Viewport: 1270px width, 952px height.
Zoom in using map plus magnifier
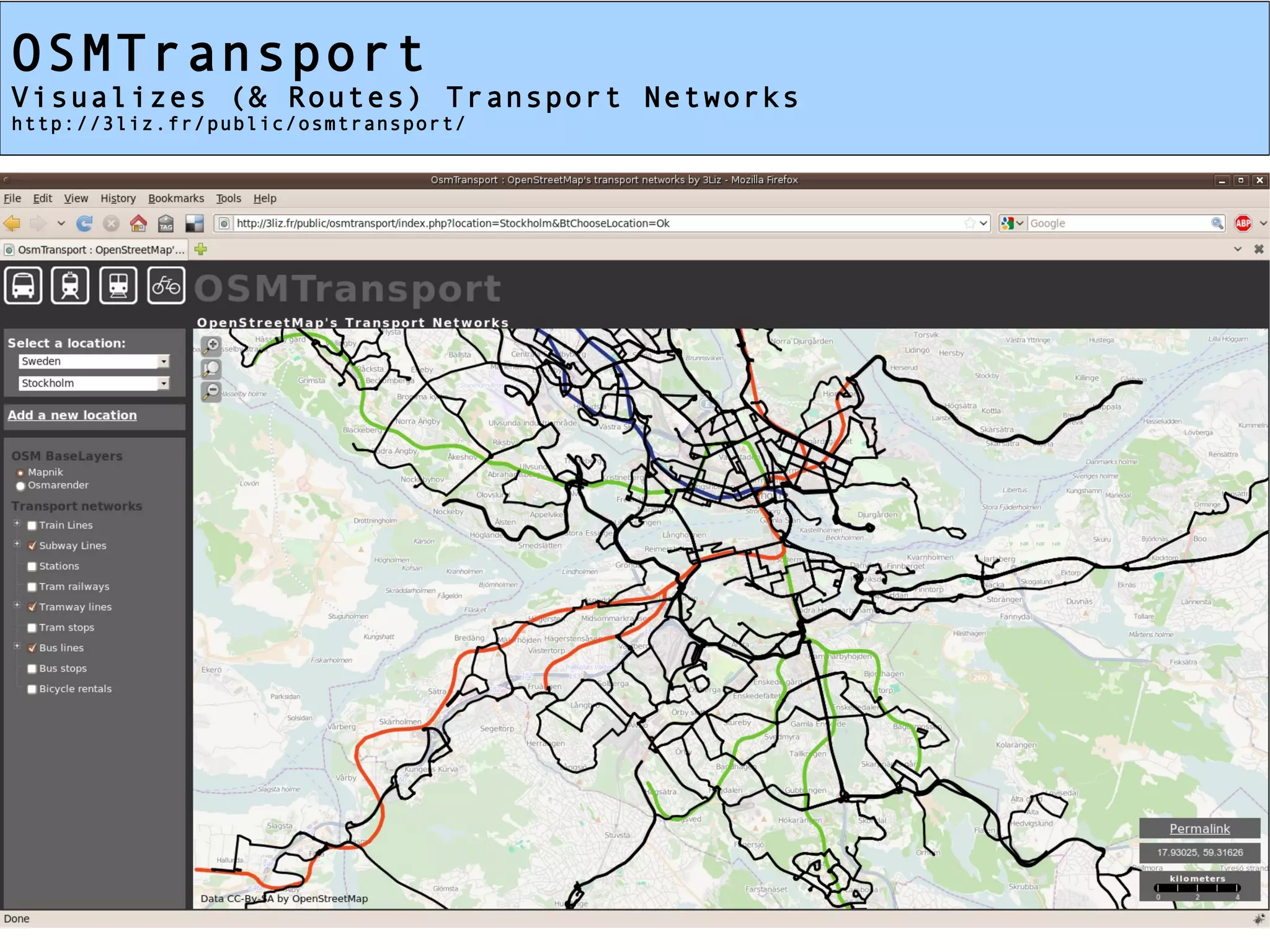[x=212, y=345]
